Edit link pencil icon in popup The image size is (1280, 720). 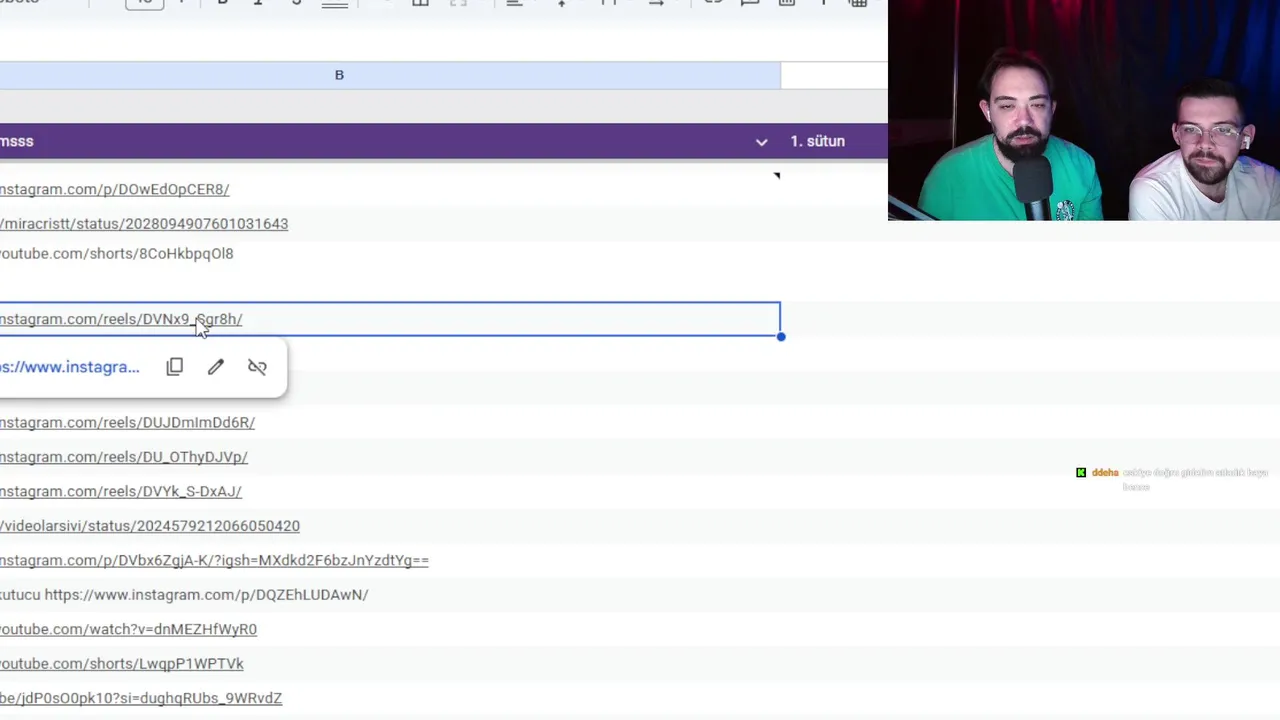(216, 367)
